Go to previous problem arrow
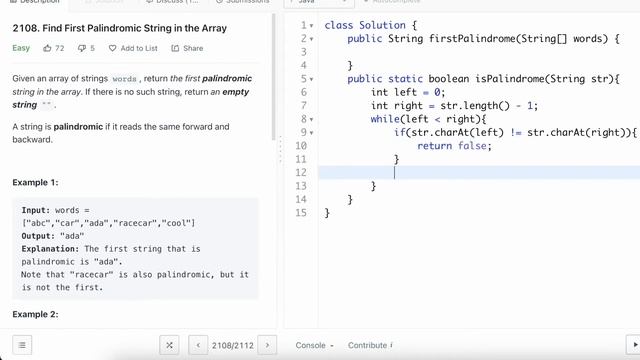Image resolution: width=640 pixels, height=360 pixels. point(198,345)
